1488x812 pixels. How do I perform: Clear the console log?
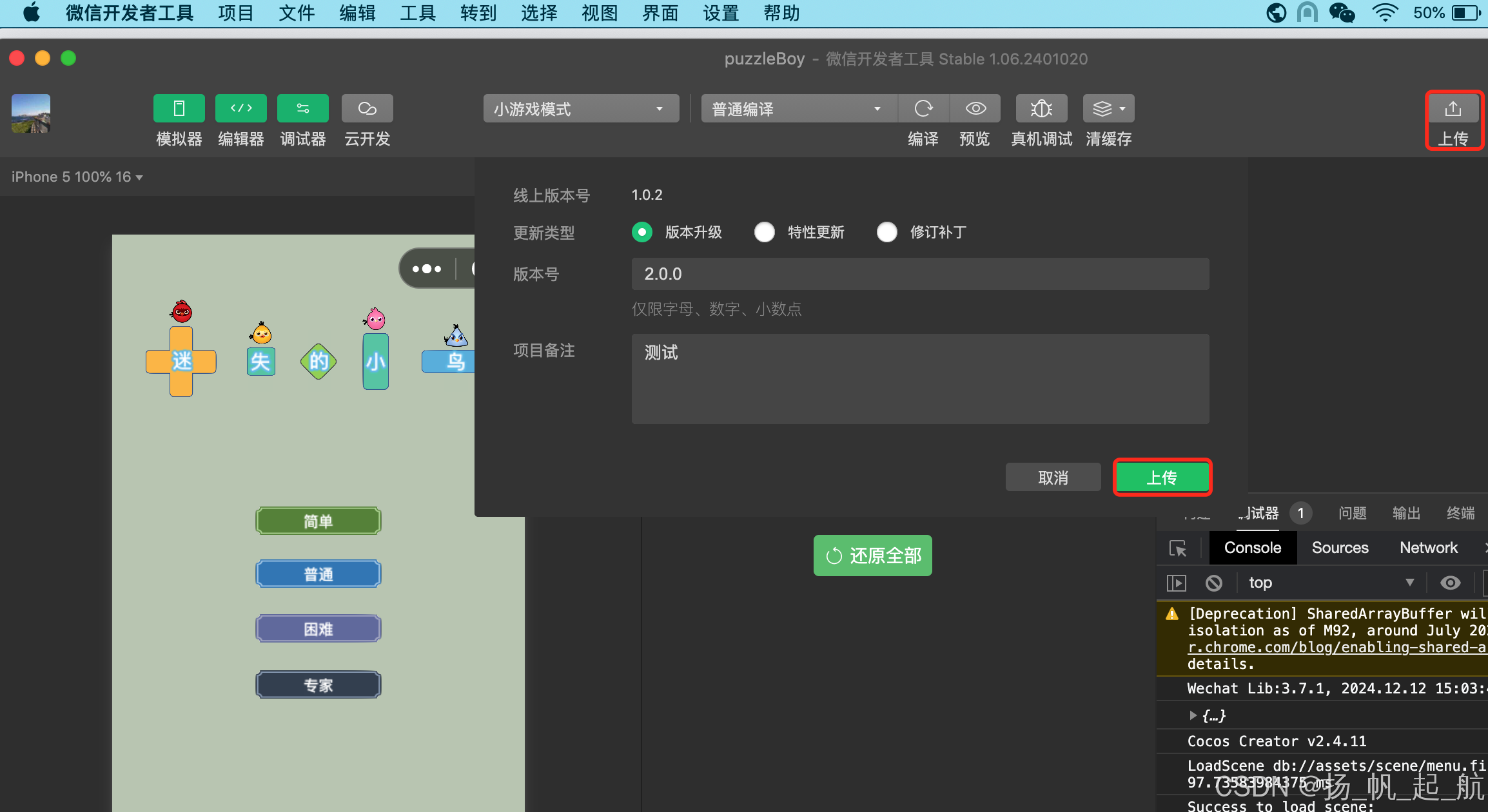point(1214,583)
